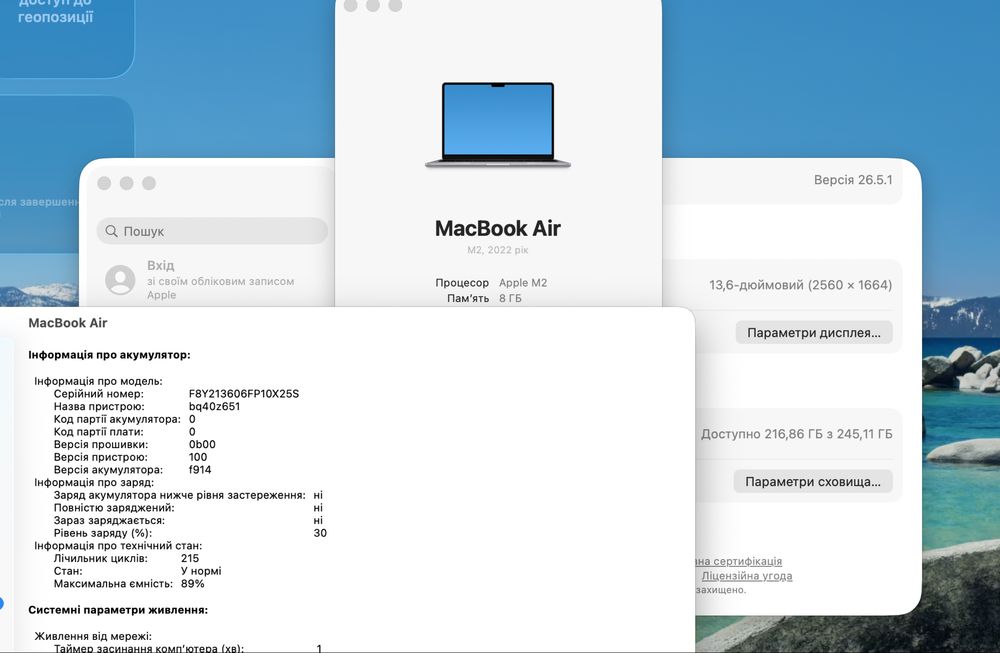
Task: Close the System Settings window
Action: (105, 183)
